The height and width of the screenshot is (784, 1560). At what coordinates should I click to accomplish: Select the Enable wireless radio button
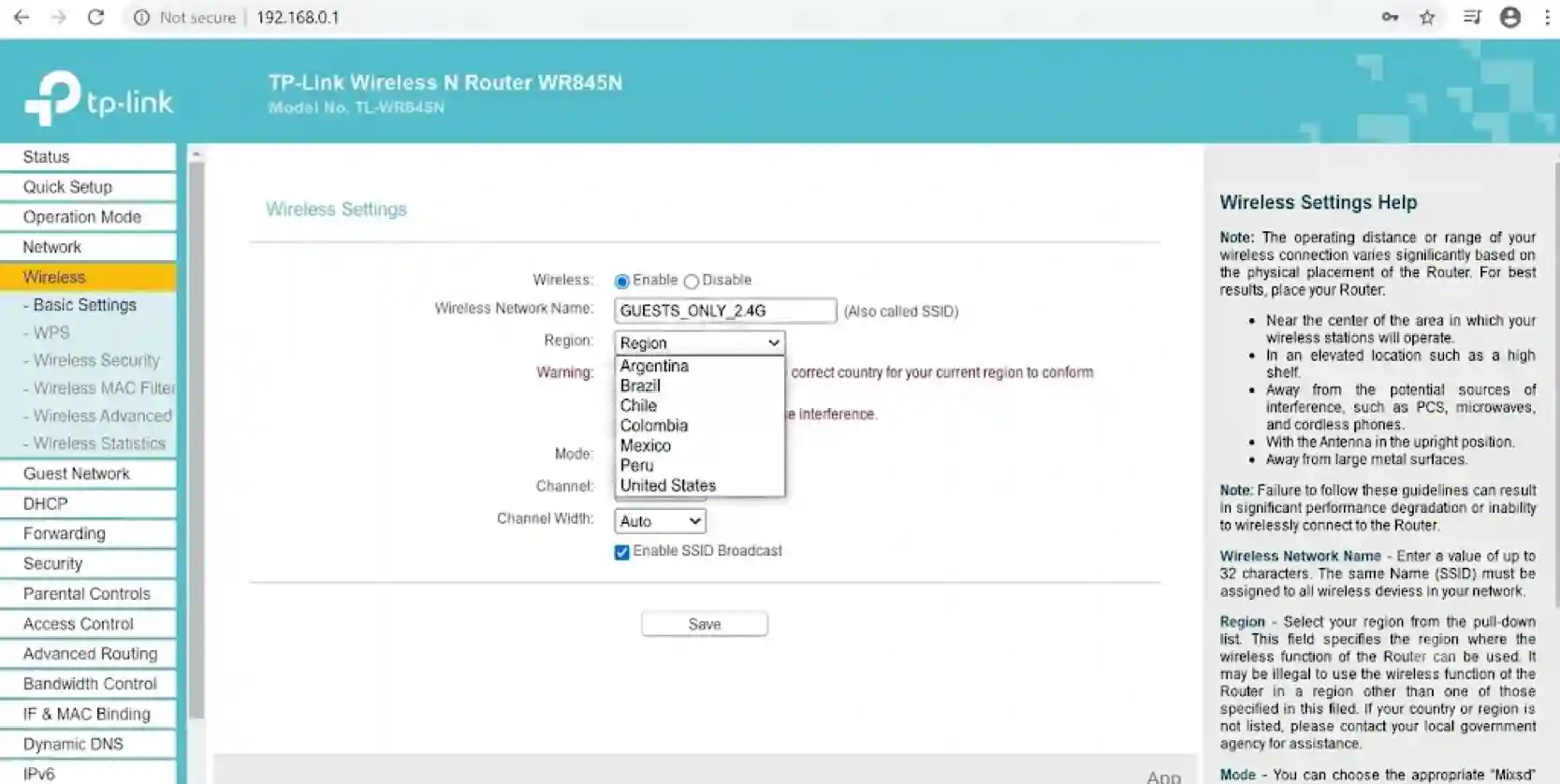click(622, 281)
